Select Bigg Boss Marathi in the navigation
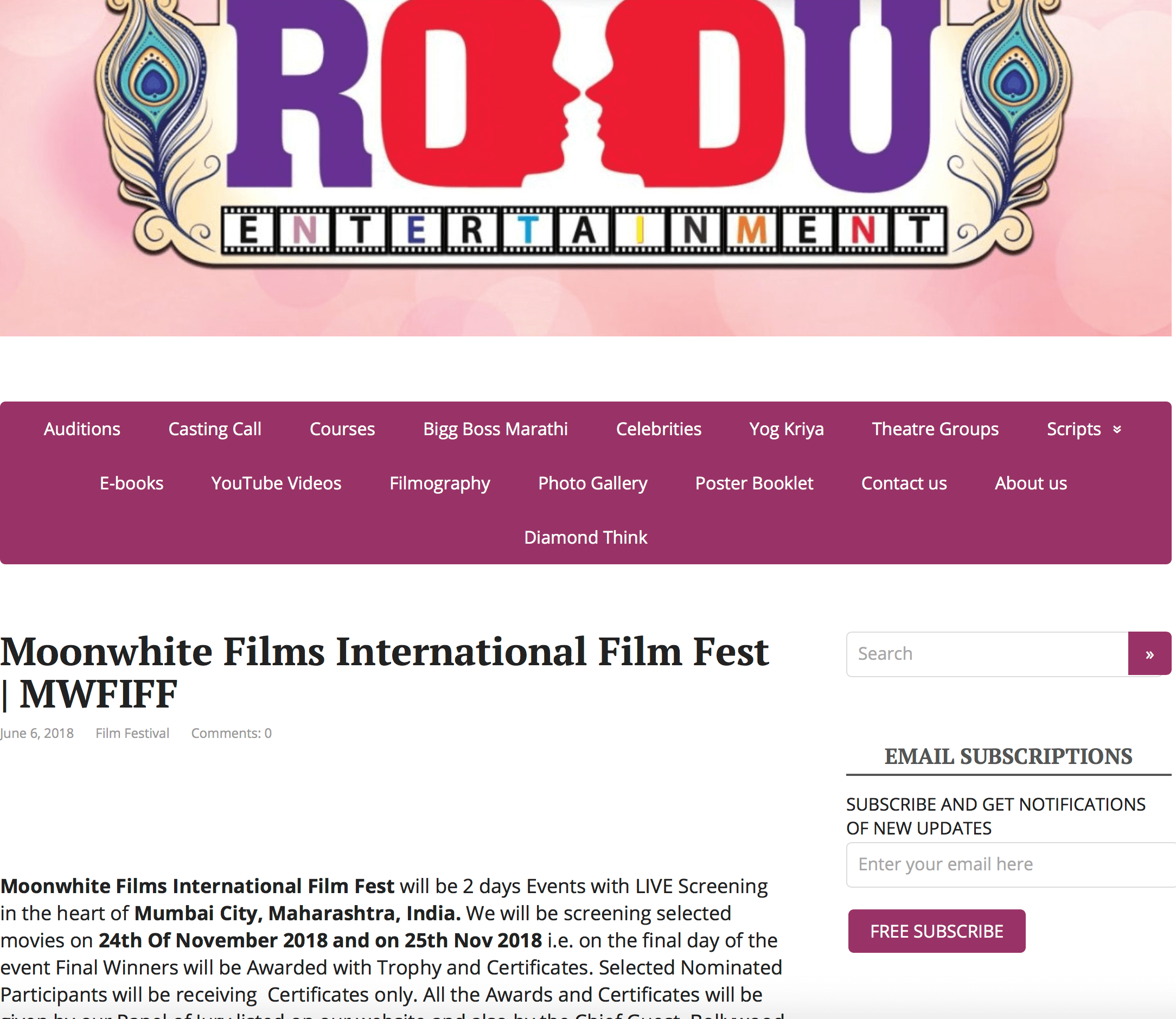1176x1019 pixels. [495, 429]
